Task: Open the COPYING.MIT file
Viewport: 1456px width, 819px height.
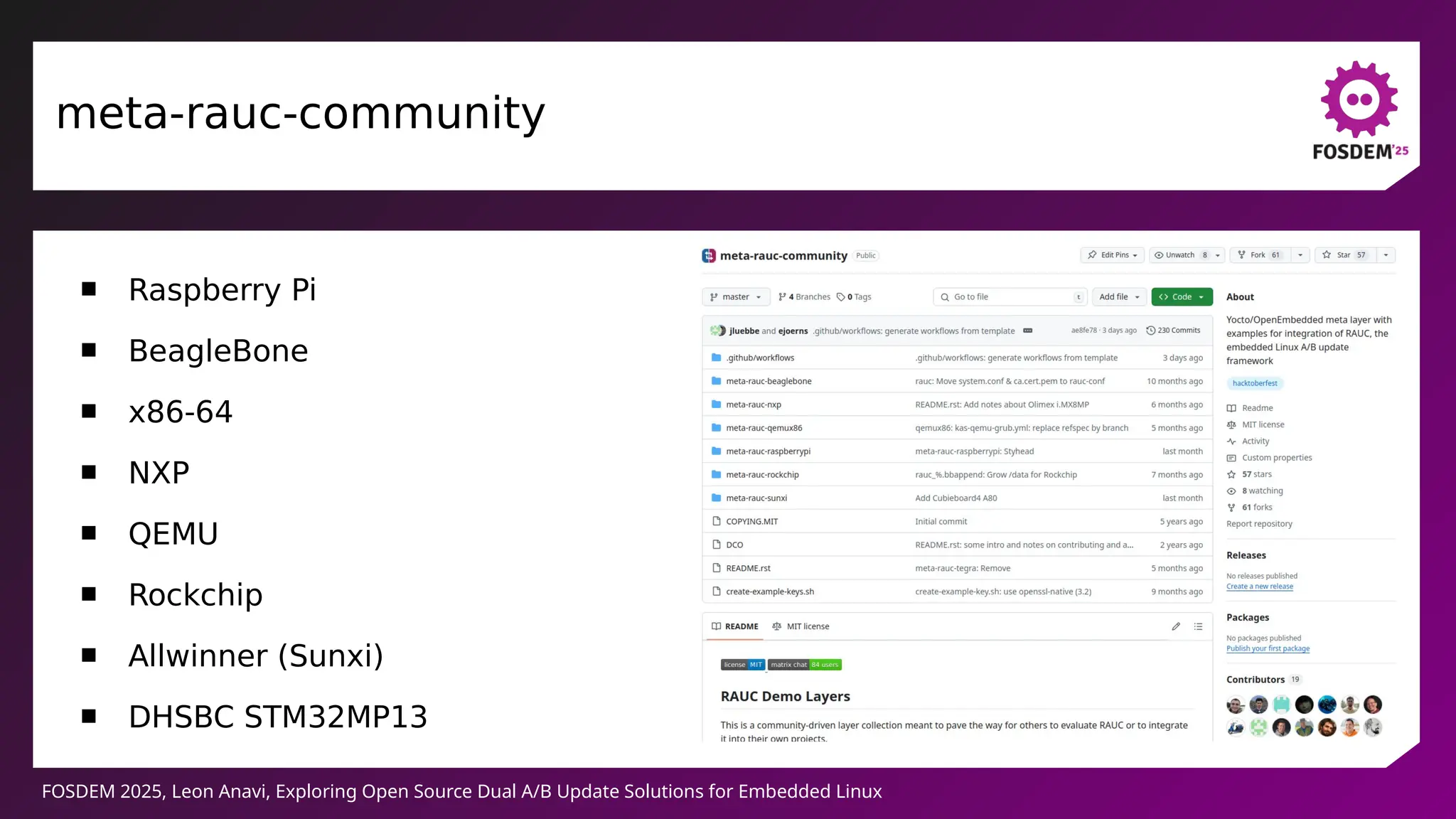Action: 751,522
